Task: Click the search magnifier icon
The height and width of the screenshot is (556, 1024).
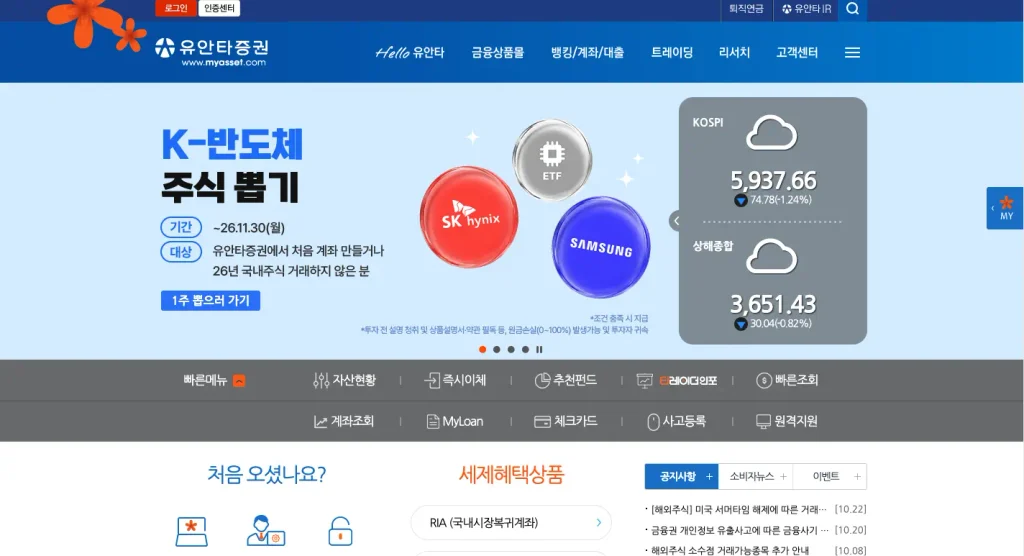Action: coord(852,9)
